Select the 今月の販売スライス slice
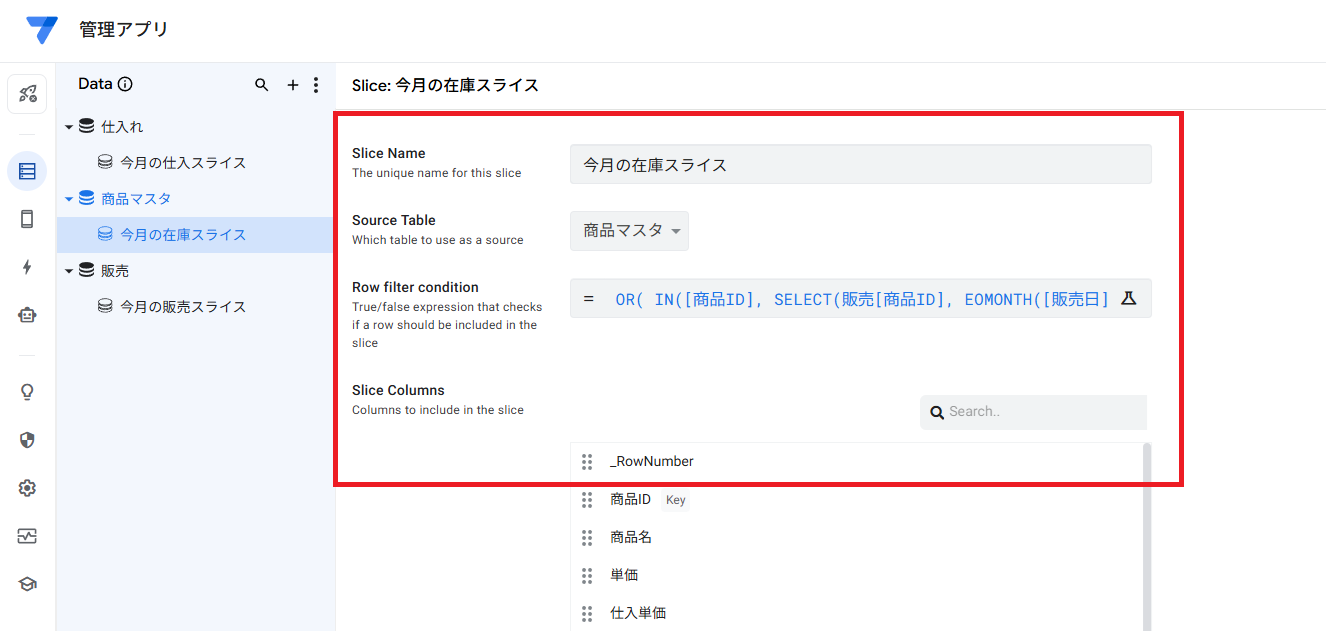Image resolution: width=1326 pixels, height=631 pixels. (x=183, y=307)
